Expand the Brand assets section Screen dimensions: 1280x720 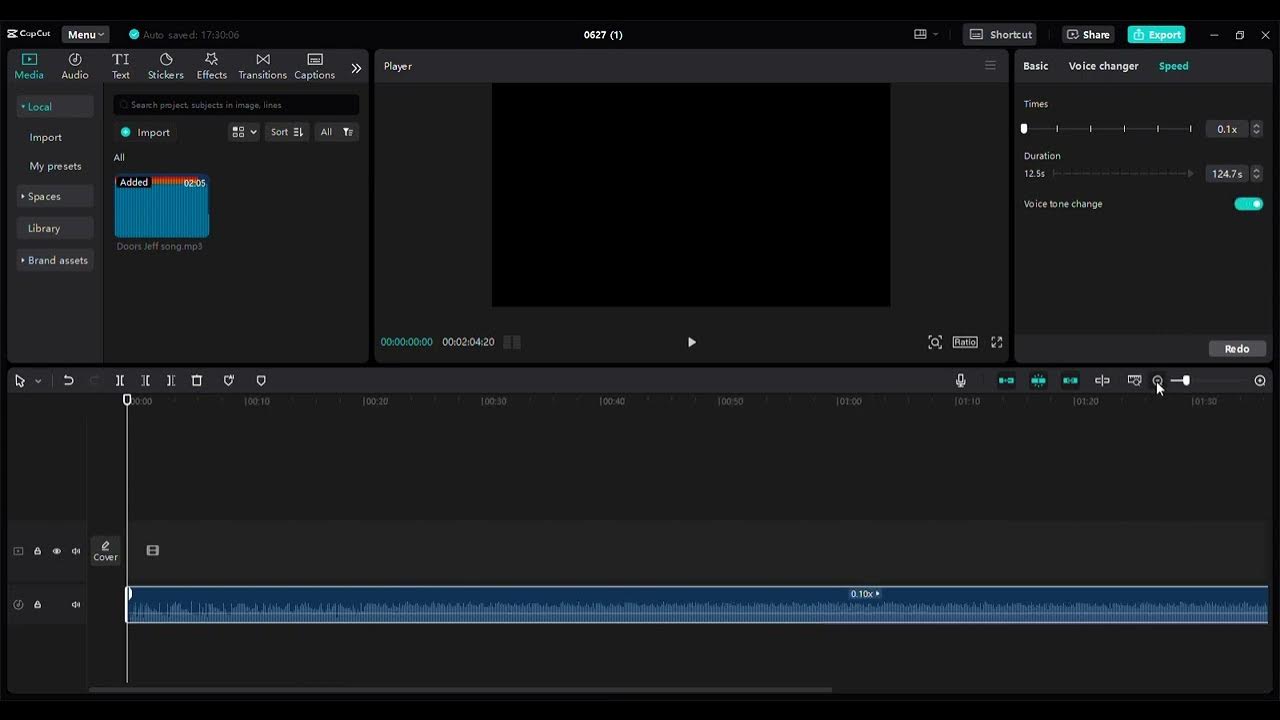coord(55,260)
